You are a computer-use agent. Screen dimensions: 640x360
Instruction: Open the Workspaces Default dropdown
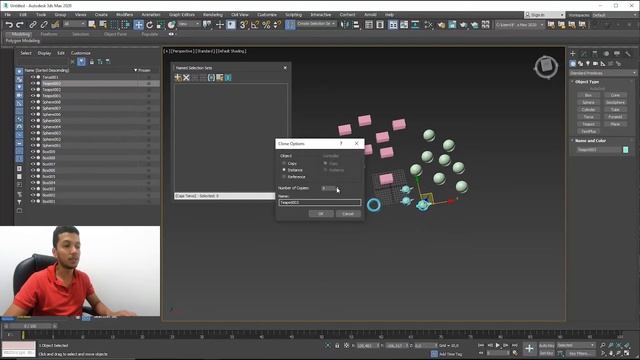point(614,15)
